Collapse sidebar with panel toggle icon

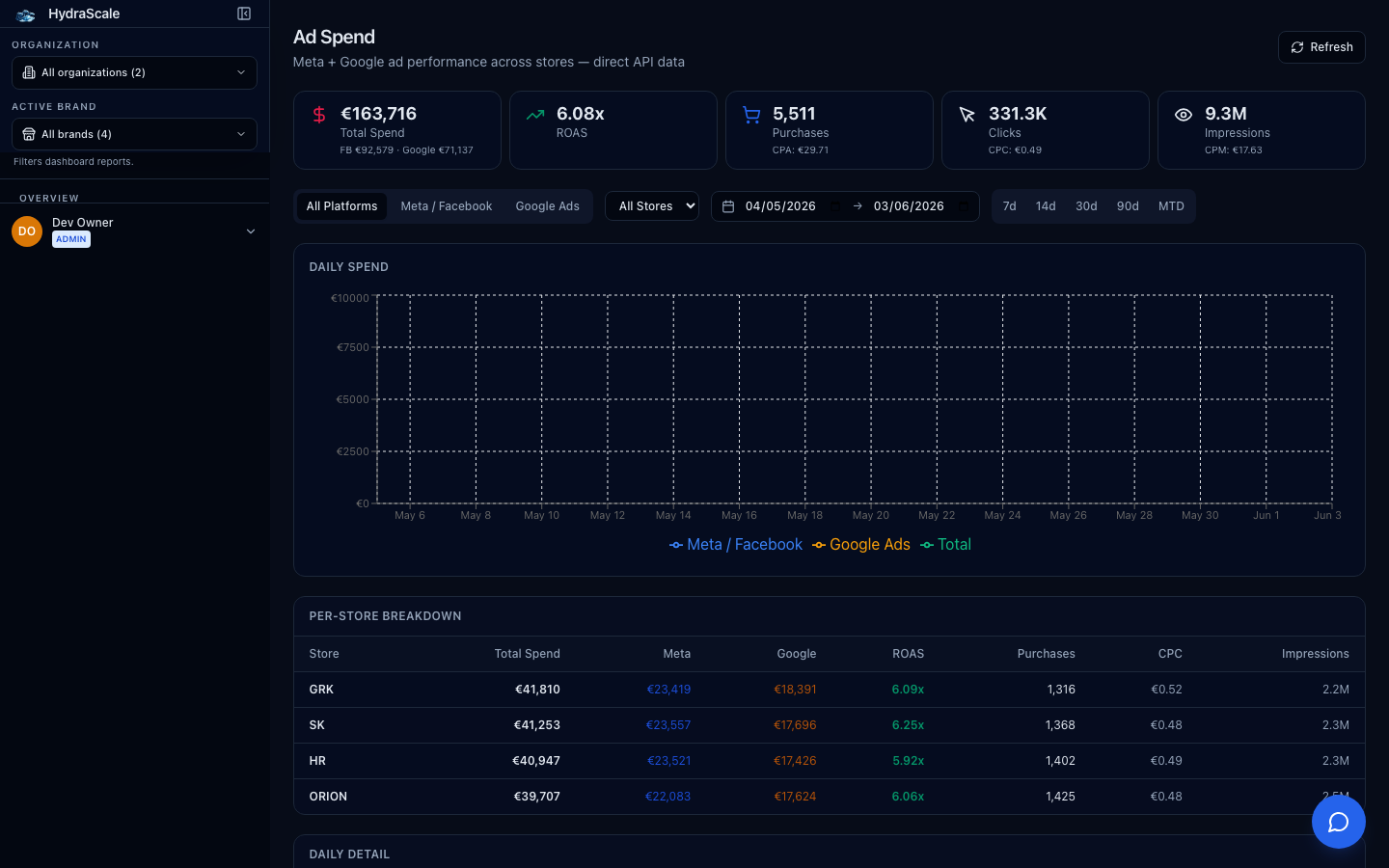point(244,14)
